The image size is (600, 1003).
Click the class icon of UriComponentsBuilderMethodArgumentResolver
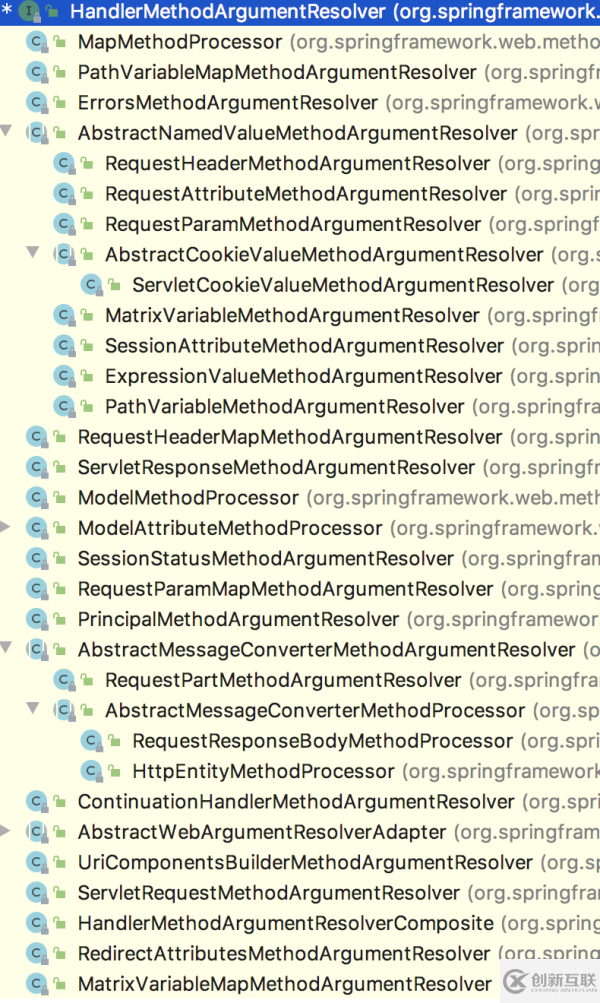[37, 862]
